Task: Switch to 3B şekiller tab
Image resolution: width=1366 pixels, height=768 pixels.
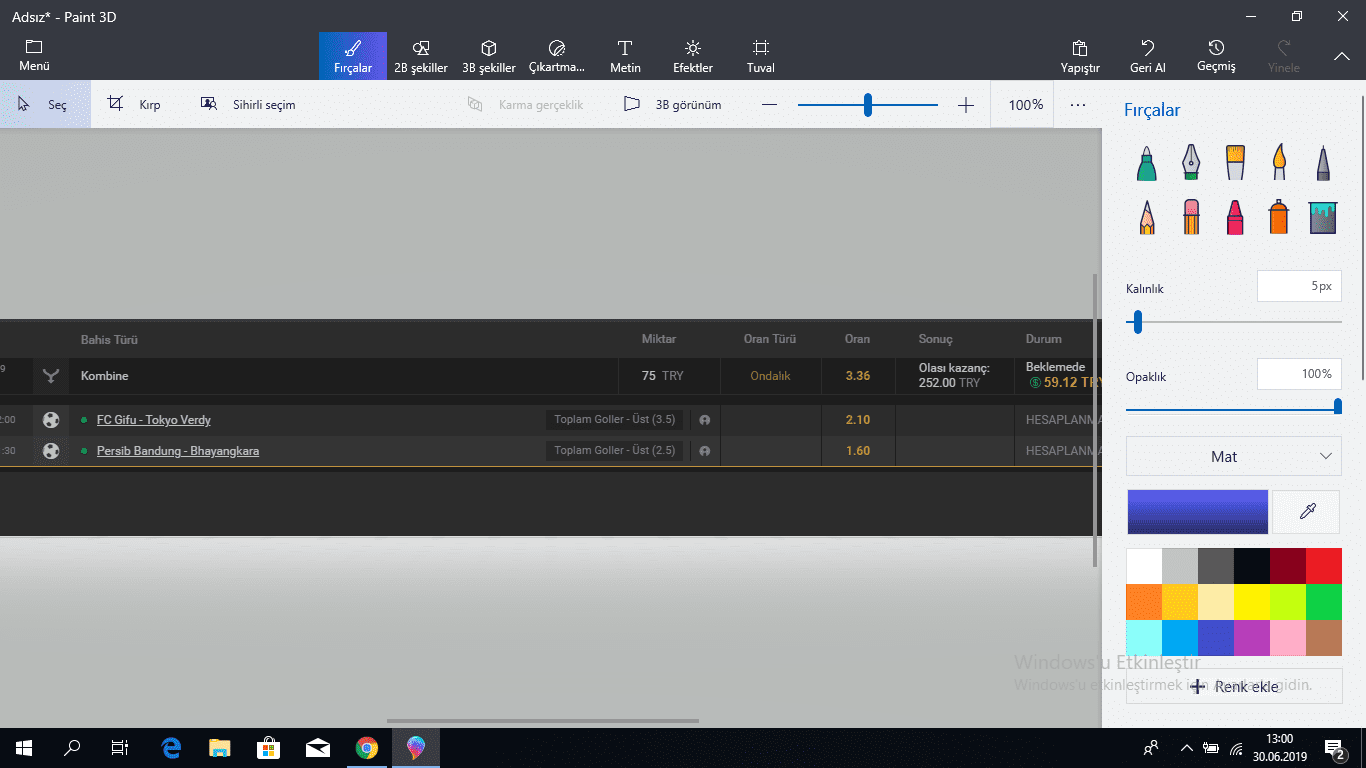Action: click(x=489, y=56)
